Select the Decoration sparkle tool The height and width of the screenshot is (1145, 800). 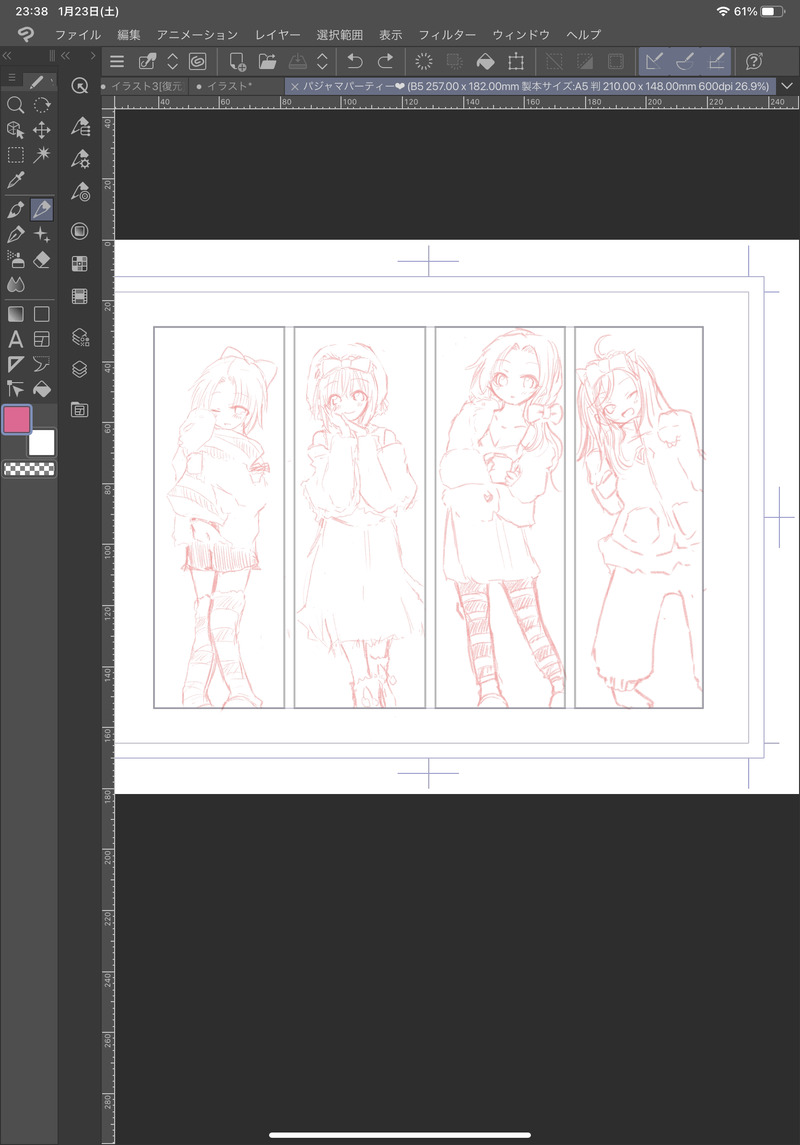(x=42, y=235)
